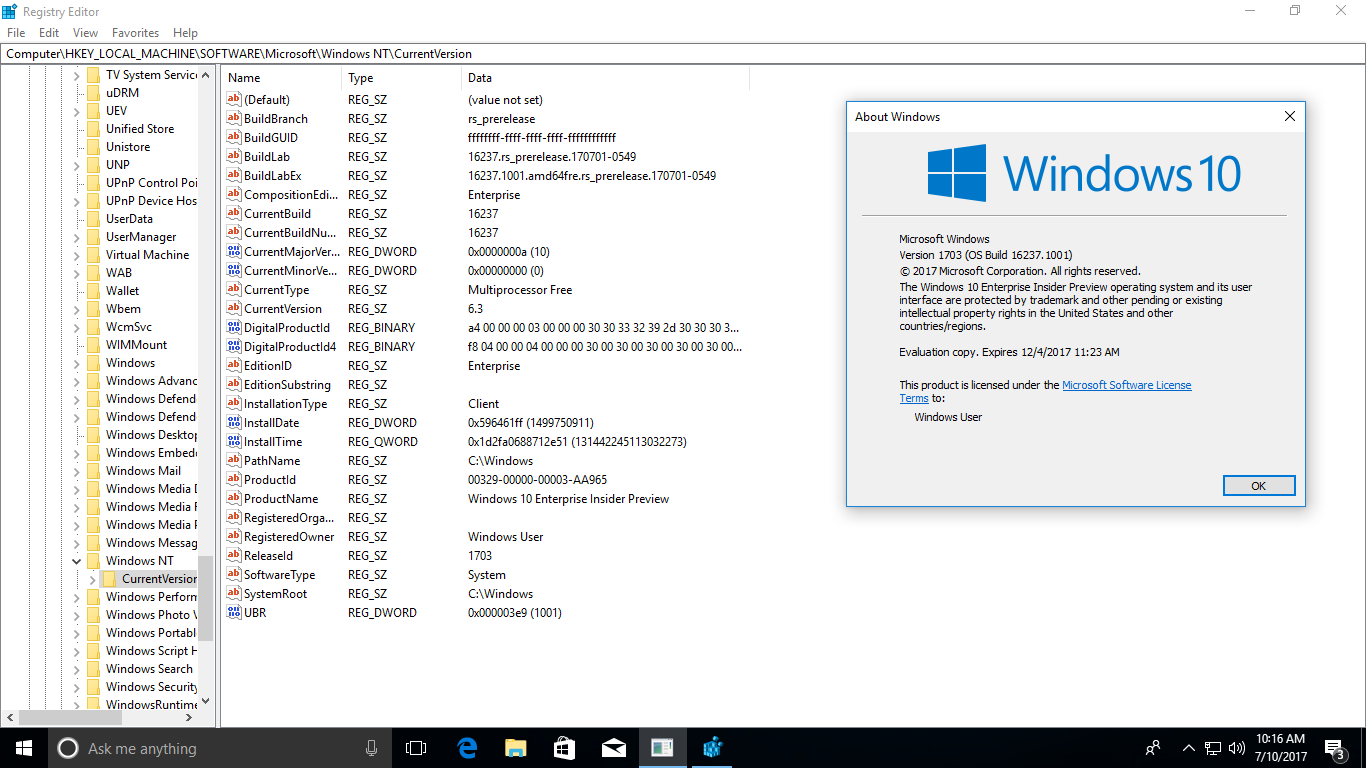Open the Favorites menu
The height and width of the screenshot is (768, 1366).
click(135, 33)
